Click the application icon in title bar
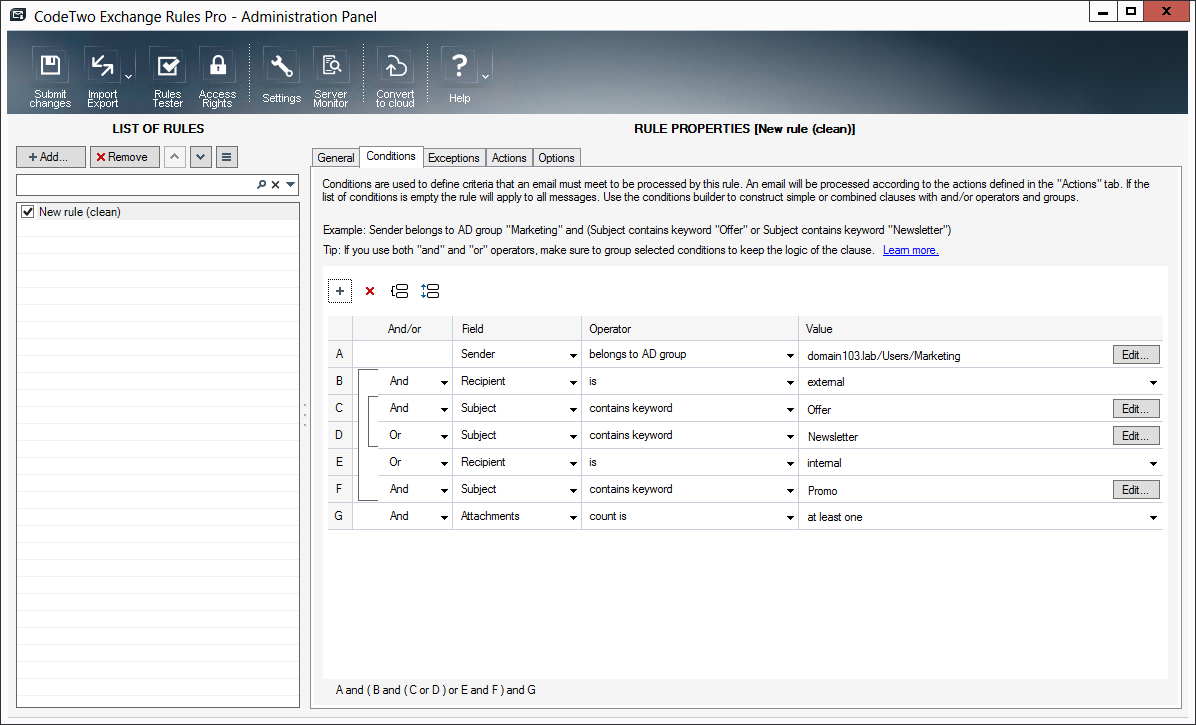The image size is (1196, 725). (x=18, y=15)
